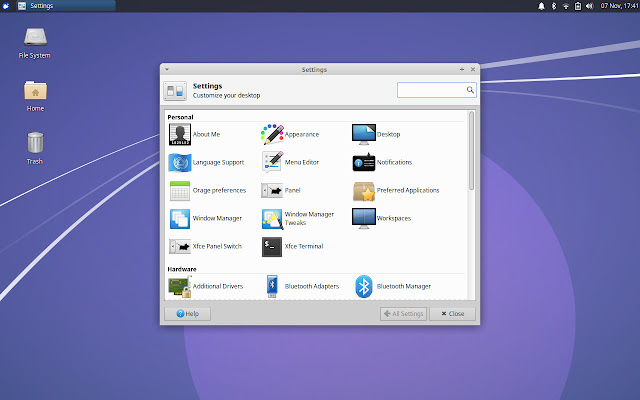Click the battery indicator icon
The width and height of the screenshot is (640, 400).
coord(578,6)
